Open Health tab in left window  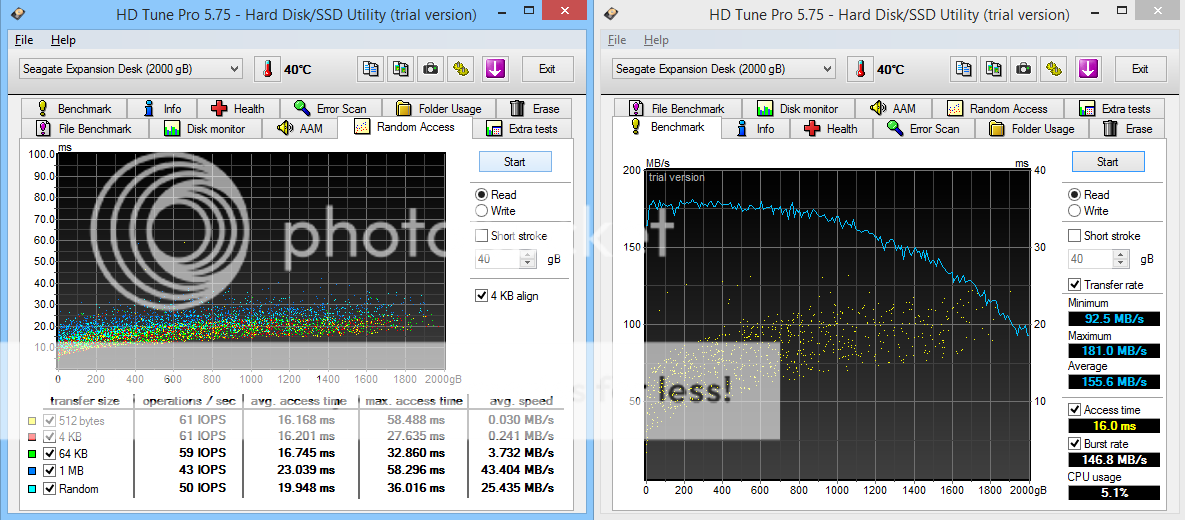240,109
